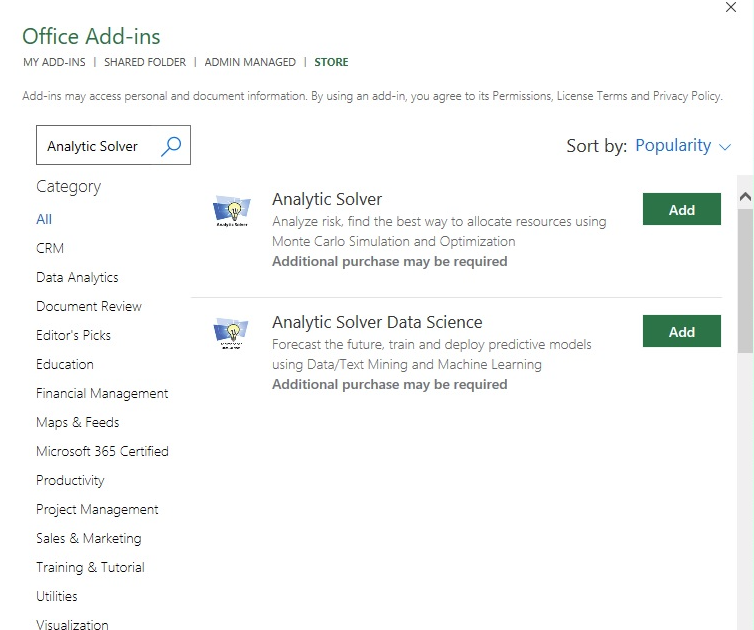The height and width of the screenshot is (630, 754).
Task: Click the magnifying glass search icon
Action: click(x=171, y=146)
